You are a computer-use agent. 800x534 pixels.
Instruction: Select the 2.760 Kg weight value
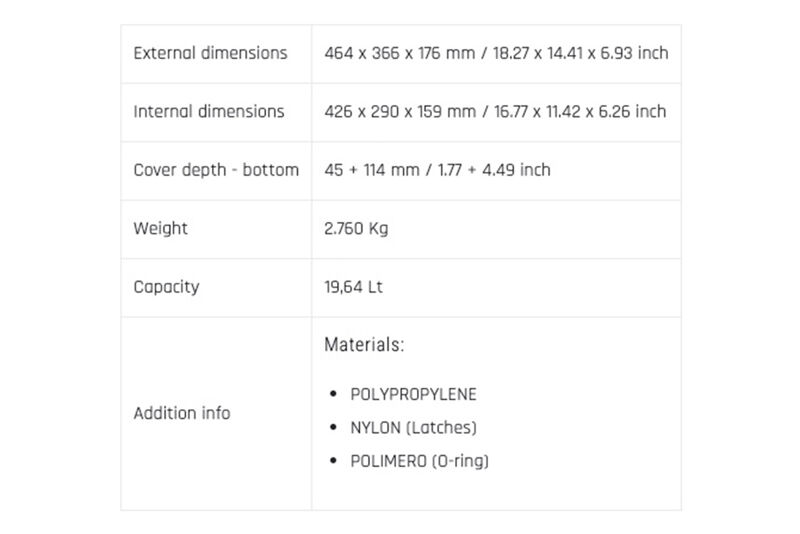(x=356, y=228)
